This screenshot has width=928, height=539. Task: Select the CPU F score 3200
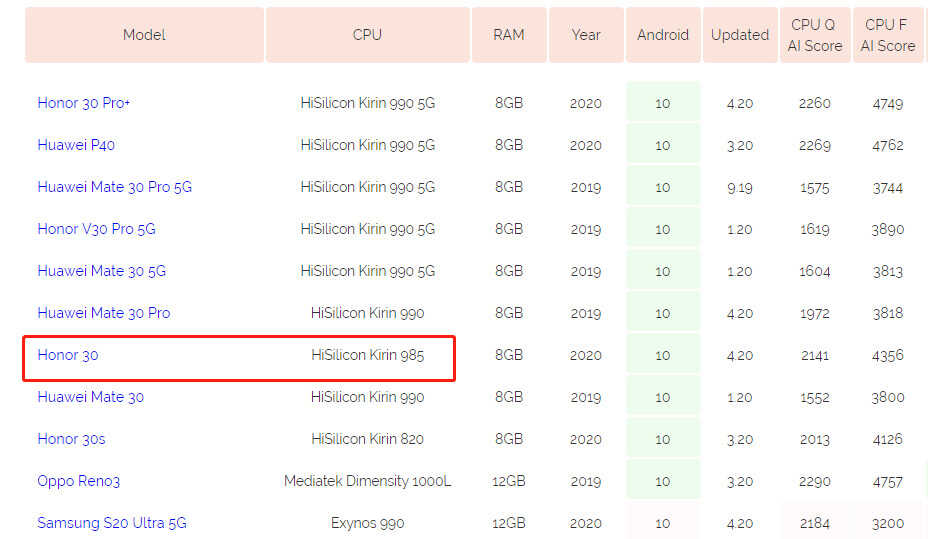click(x=888, y=524)
